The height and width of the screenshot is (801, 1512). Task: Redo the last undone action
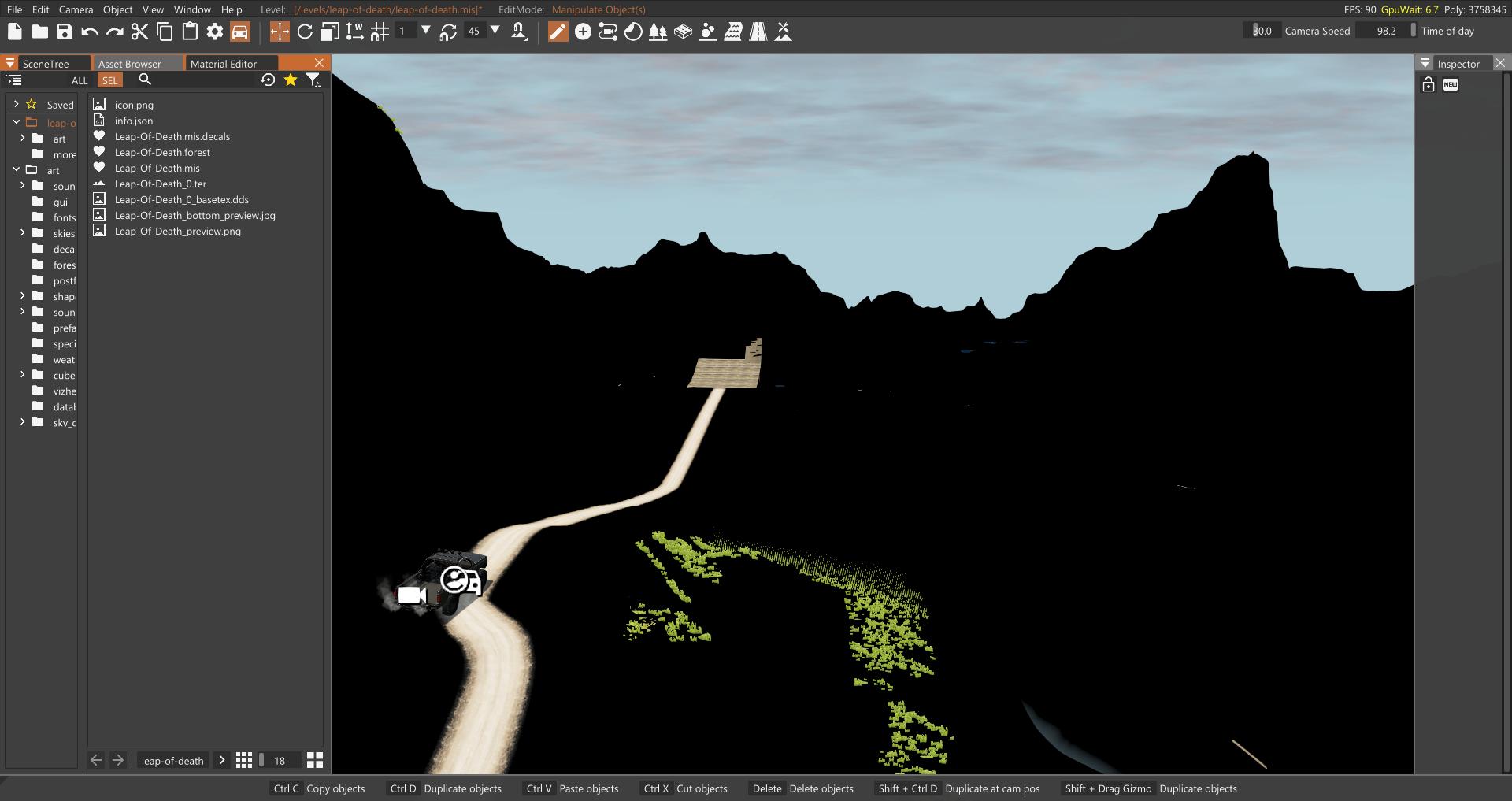115,32
